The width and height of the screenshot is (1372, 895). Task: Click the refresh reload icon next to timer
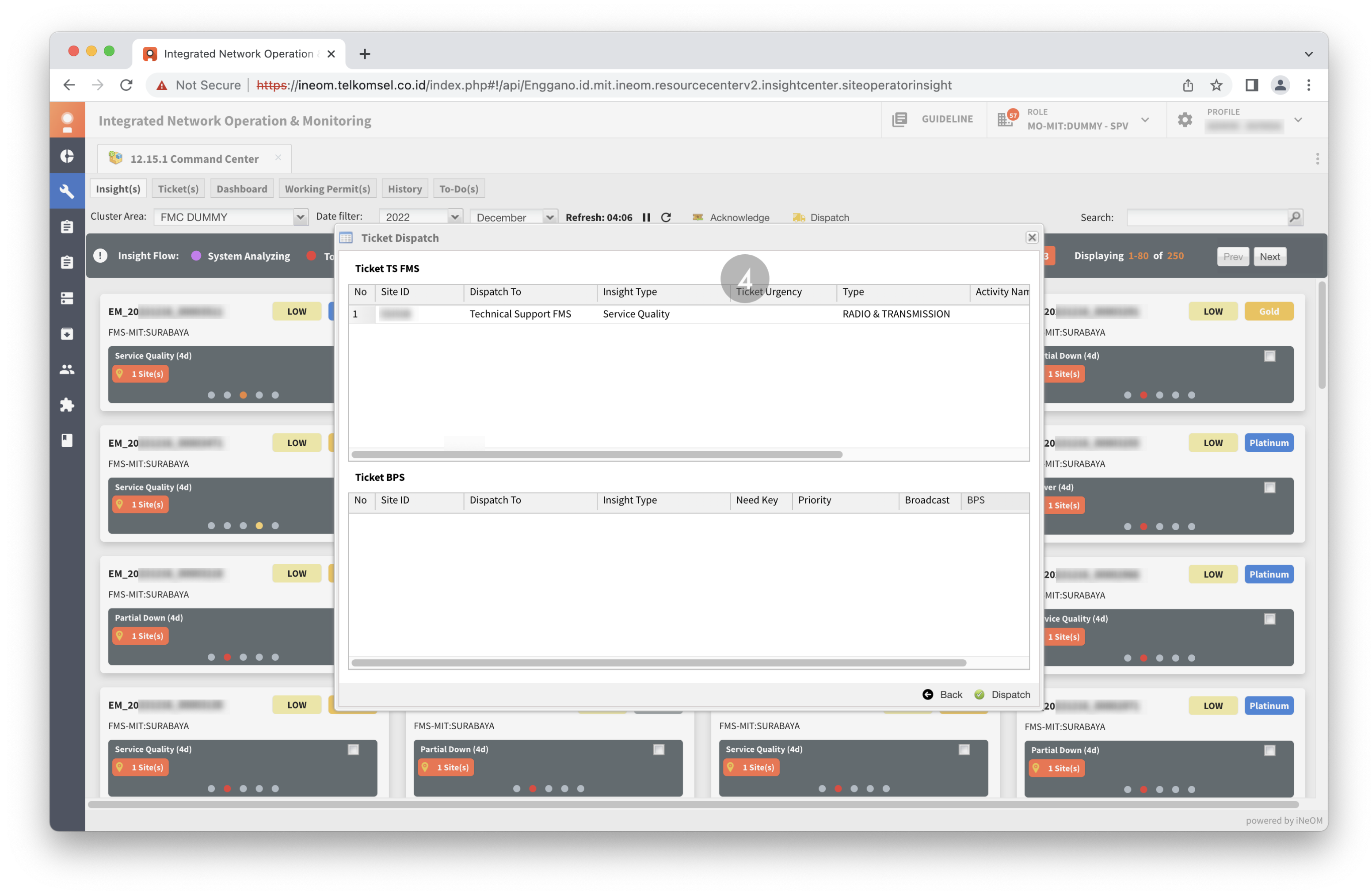(666, 218)
